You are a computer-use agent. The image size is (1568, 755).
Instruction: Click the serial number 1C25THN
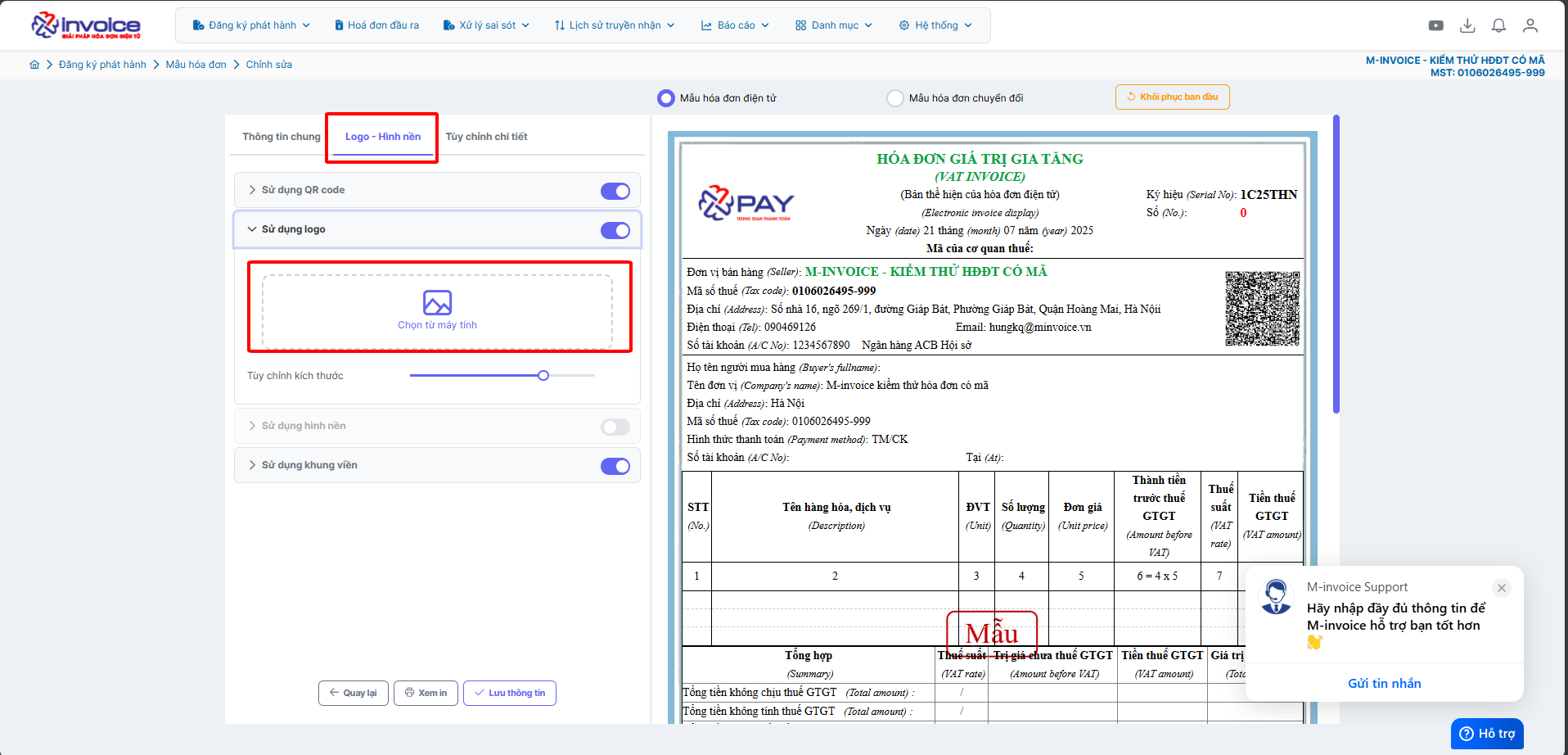tap(1268, 195)
